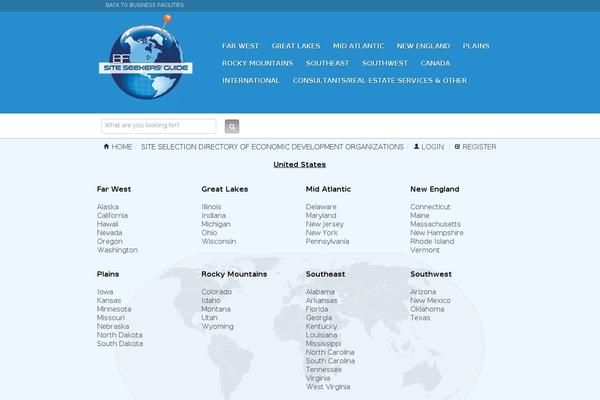Image resolution: width=600 pixels, height=400 pixels.
Task: Select Wyoming state link
Action: tap(217, 327)
